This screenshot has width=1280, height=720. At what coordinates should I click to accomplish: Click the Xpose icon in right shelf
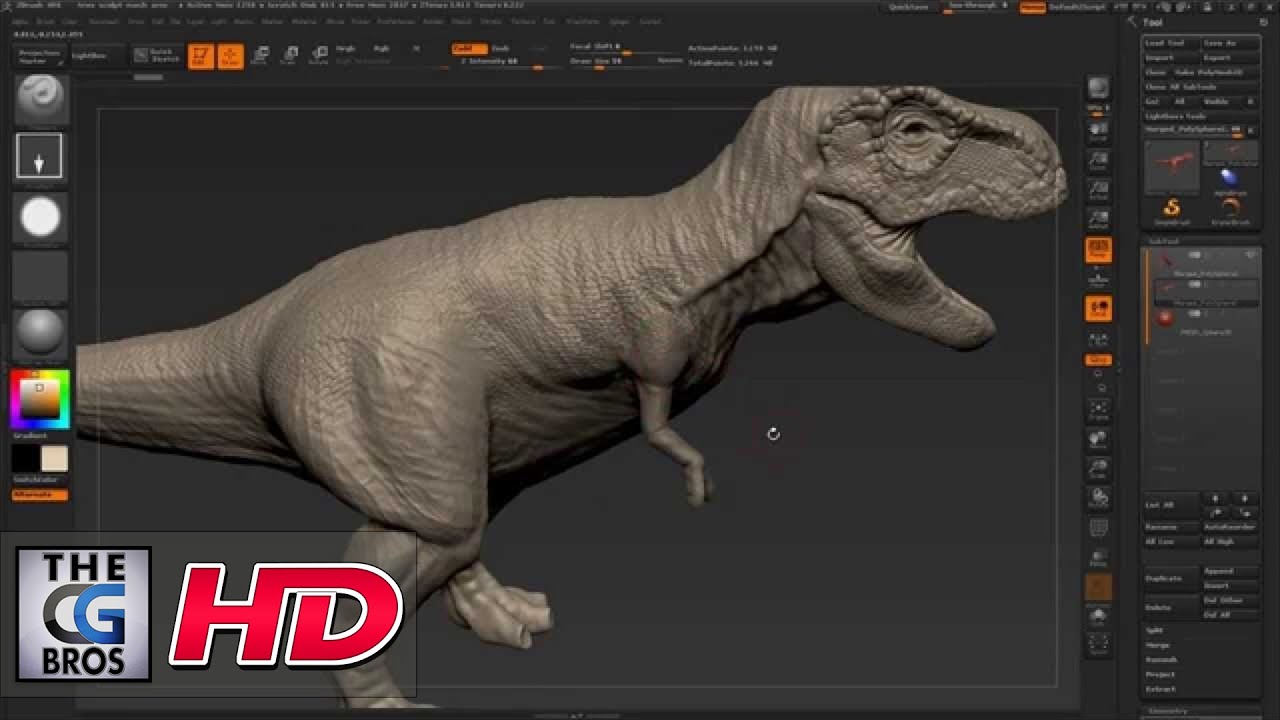(1098, 645)
